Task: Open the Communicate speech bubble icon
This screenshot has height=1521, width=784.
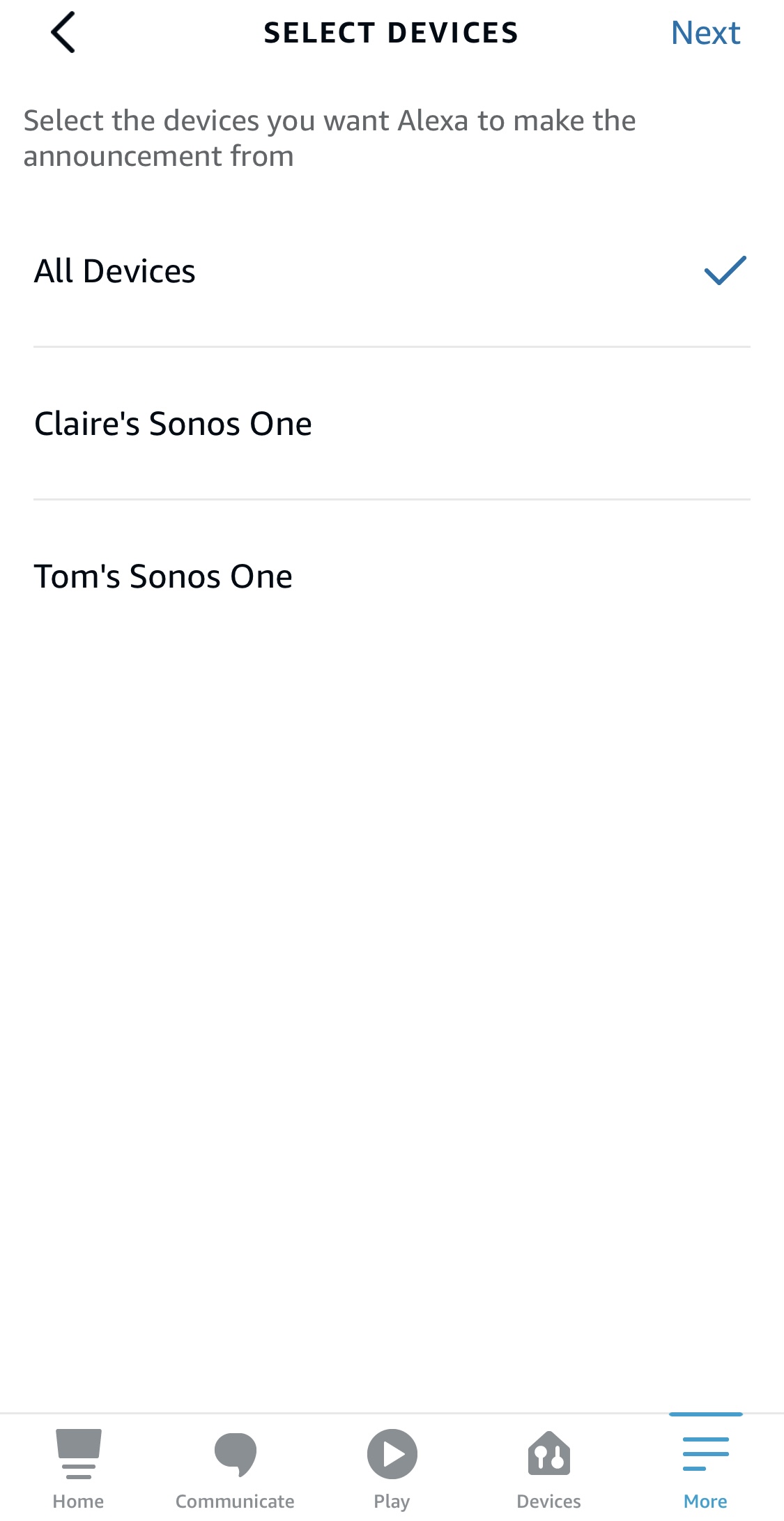Action: (235, 1453)
